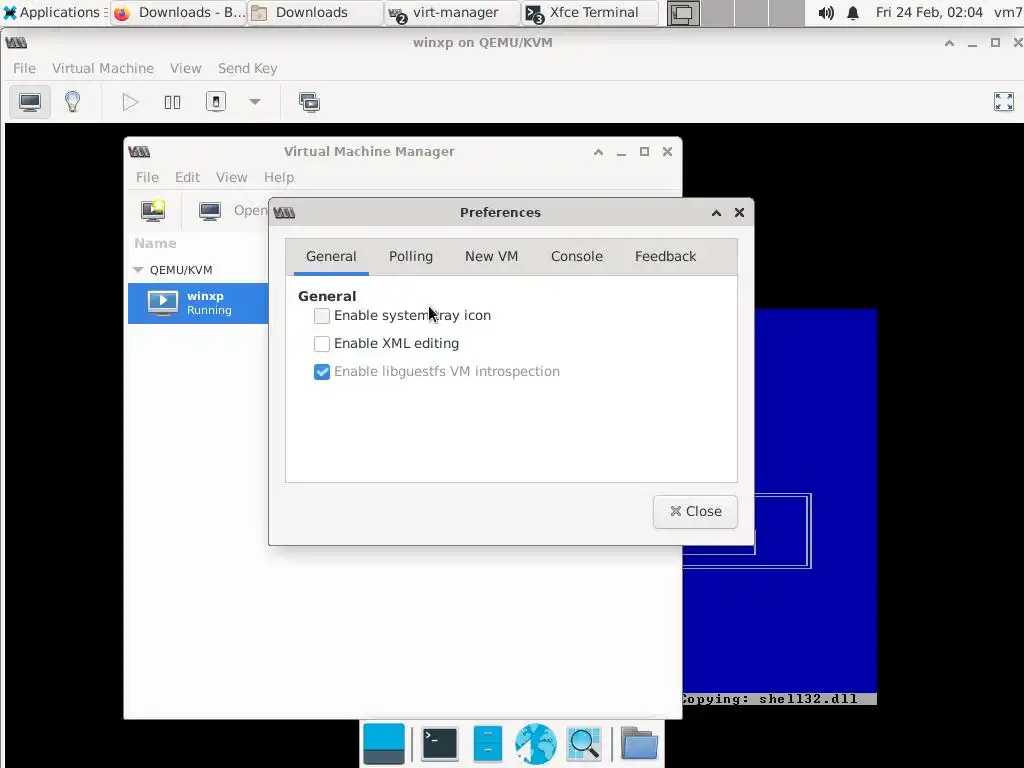Minimize the Virtual Machine Manager window

[x=621, y=152]
